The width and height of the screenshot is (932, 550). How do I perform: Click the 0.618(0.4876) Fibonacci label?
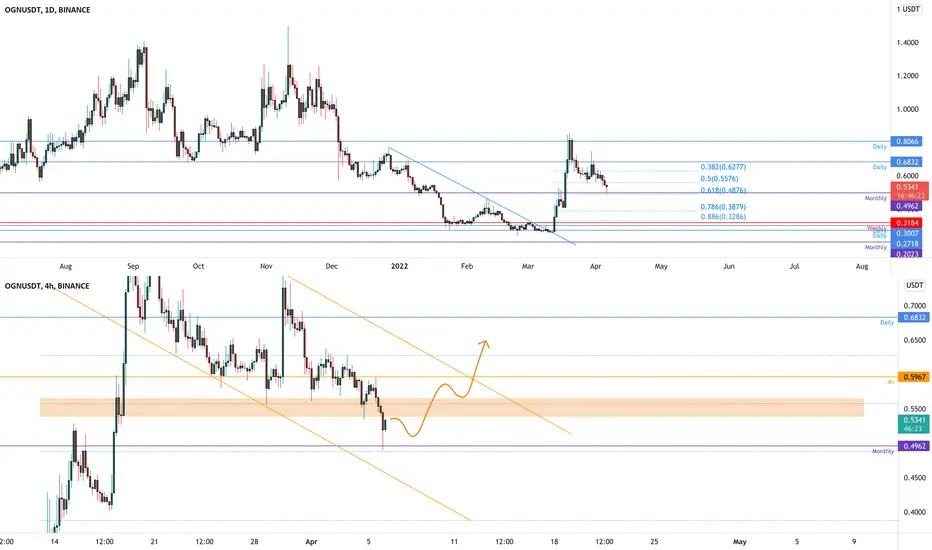[723, 190]
